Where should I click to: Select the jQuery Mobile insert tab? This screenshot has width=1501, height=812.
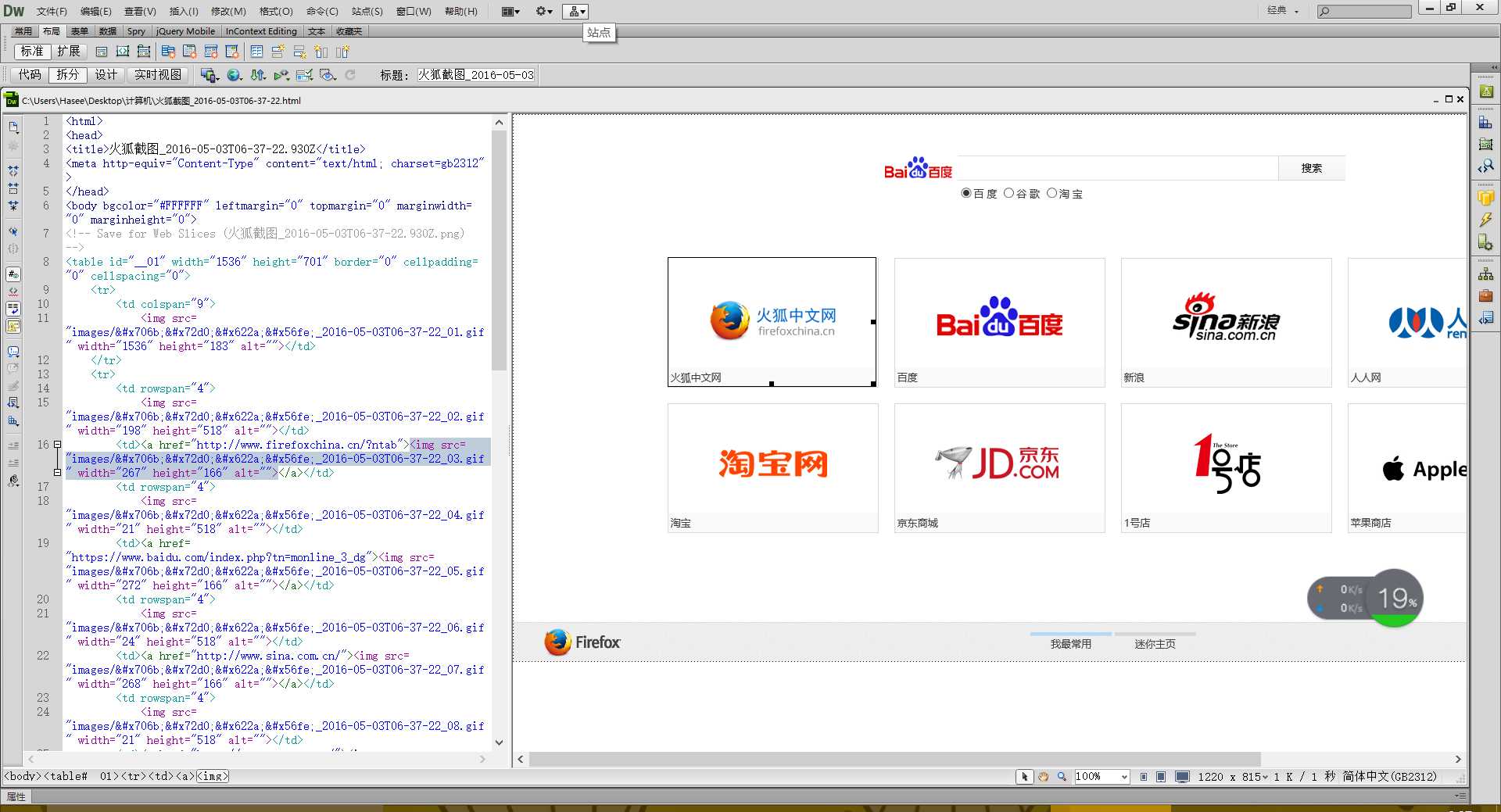tap(185, 31)
